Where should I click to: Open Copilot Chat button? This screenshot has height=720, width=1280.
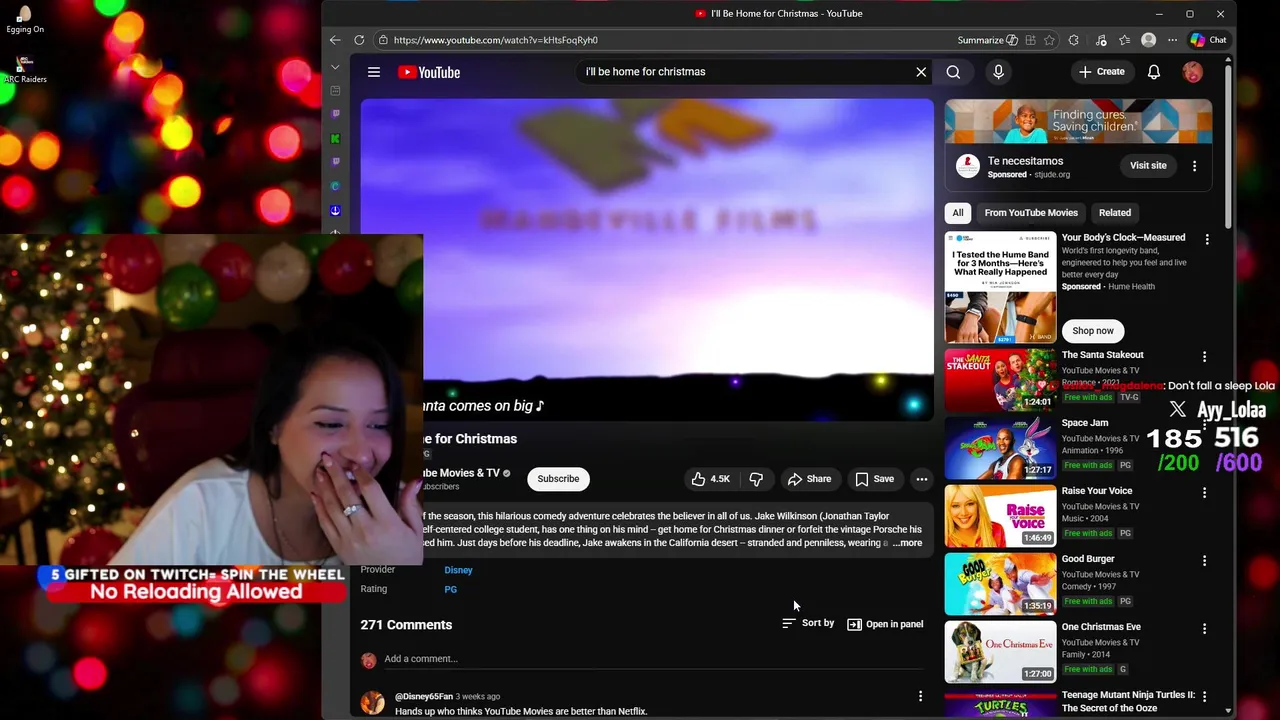(x=1208, y=40)
